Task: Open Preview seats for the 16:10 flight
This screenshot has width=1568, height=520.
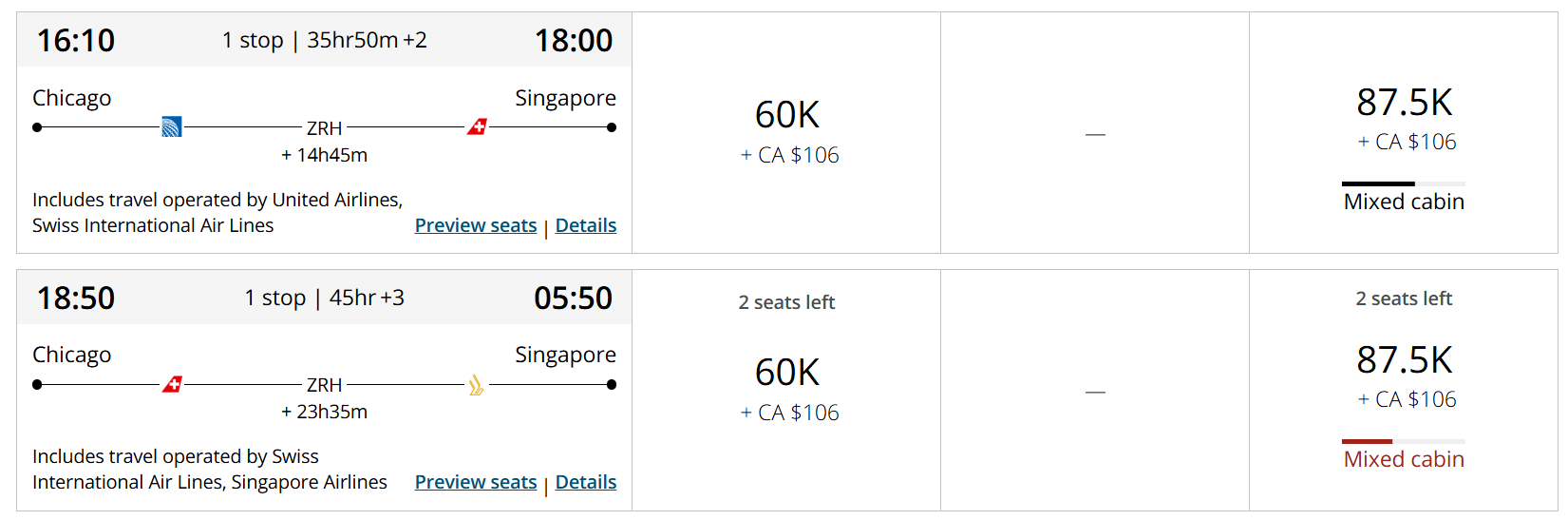Action: 476,225
